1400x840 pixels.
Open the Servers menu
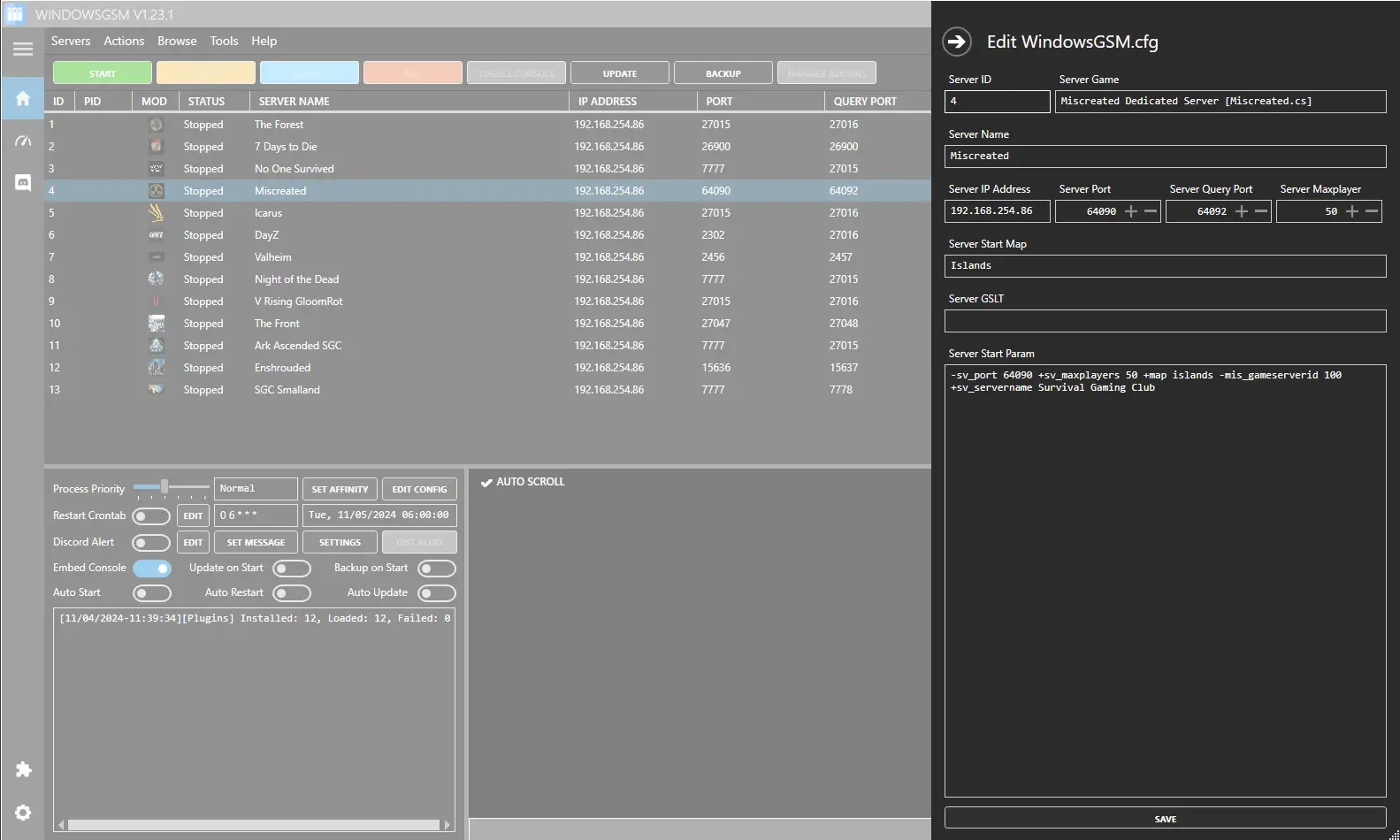(71, 41)
